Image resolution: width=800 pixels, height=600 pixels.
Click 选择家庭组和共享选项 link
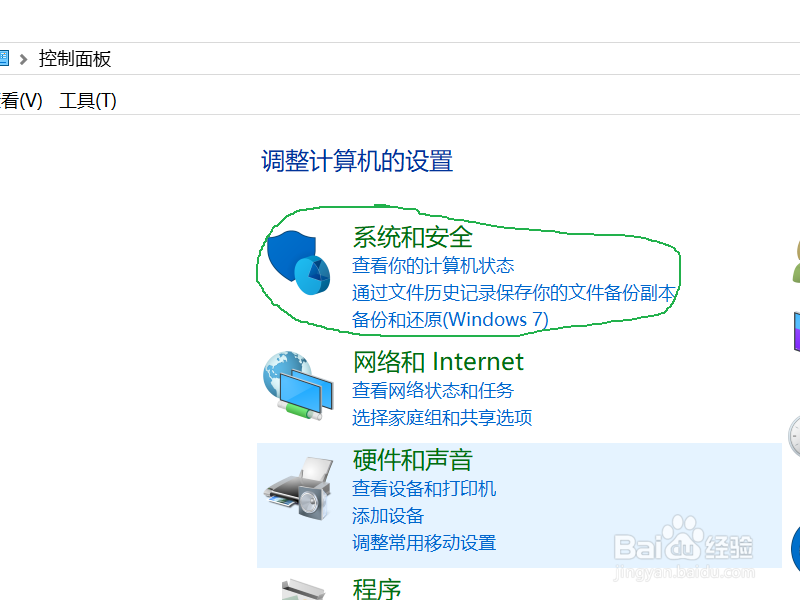click(x=442, y=417)
